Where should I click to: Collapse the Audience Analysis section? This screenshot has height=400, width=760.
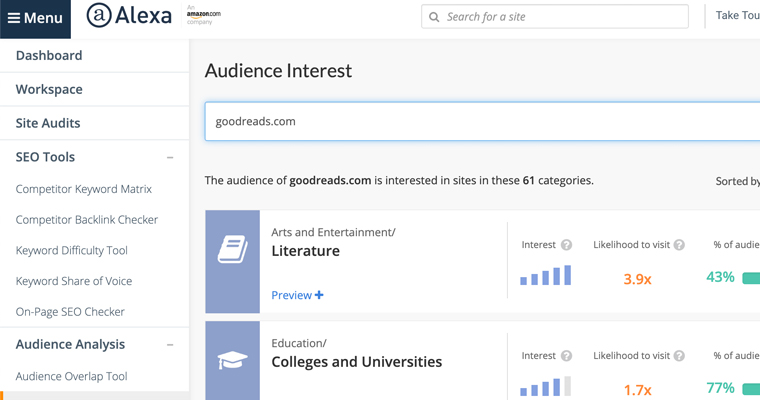[x=170, y=345]
